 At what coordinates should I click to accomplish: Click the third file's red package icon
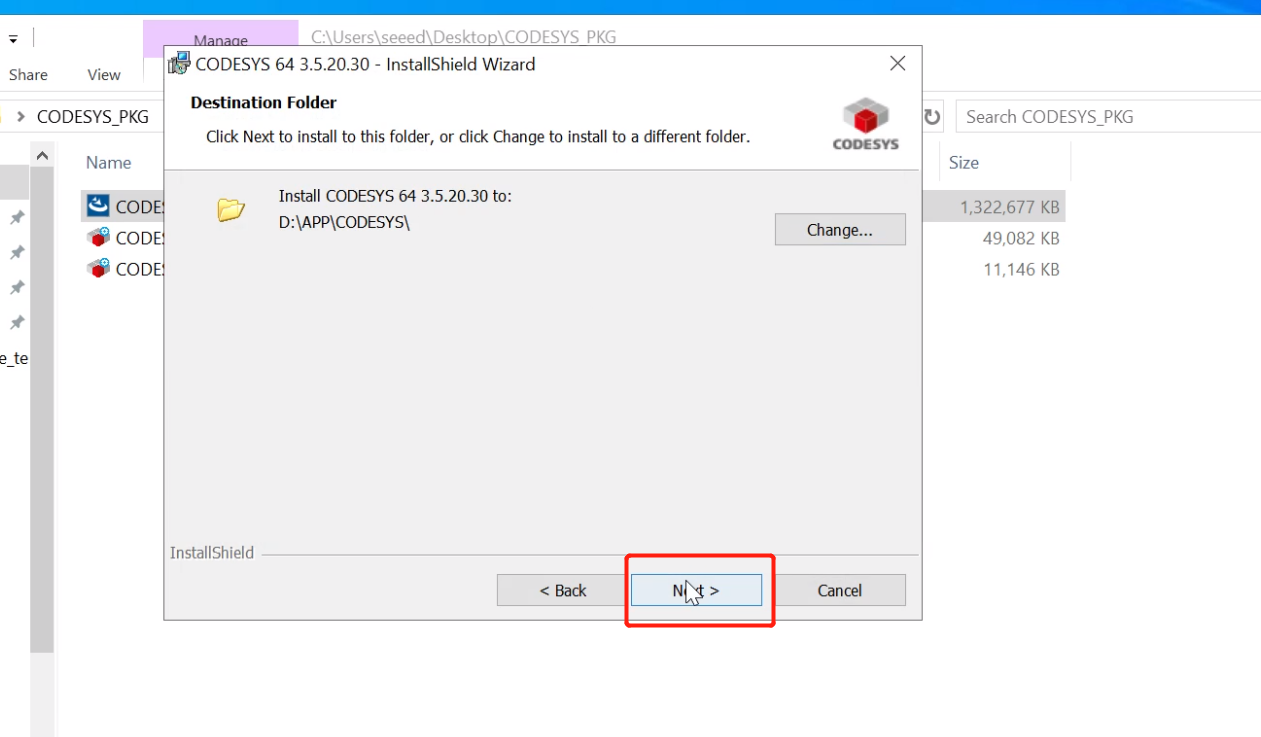[98, 269]
